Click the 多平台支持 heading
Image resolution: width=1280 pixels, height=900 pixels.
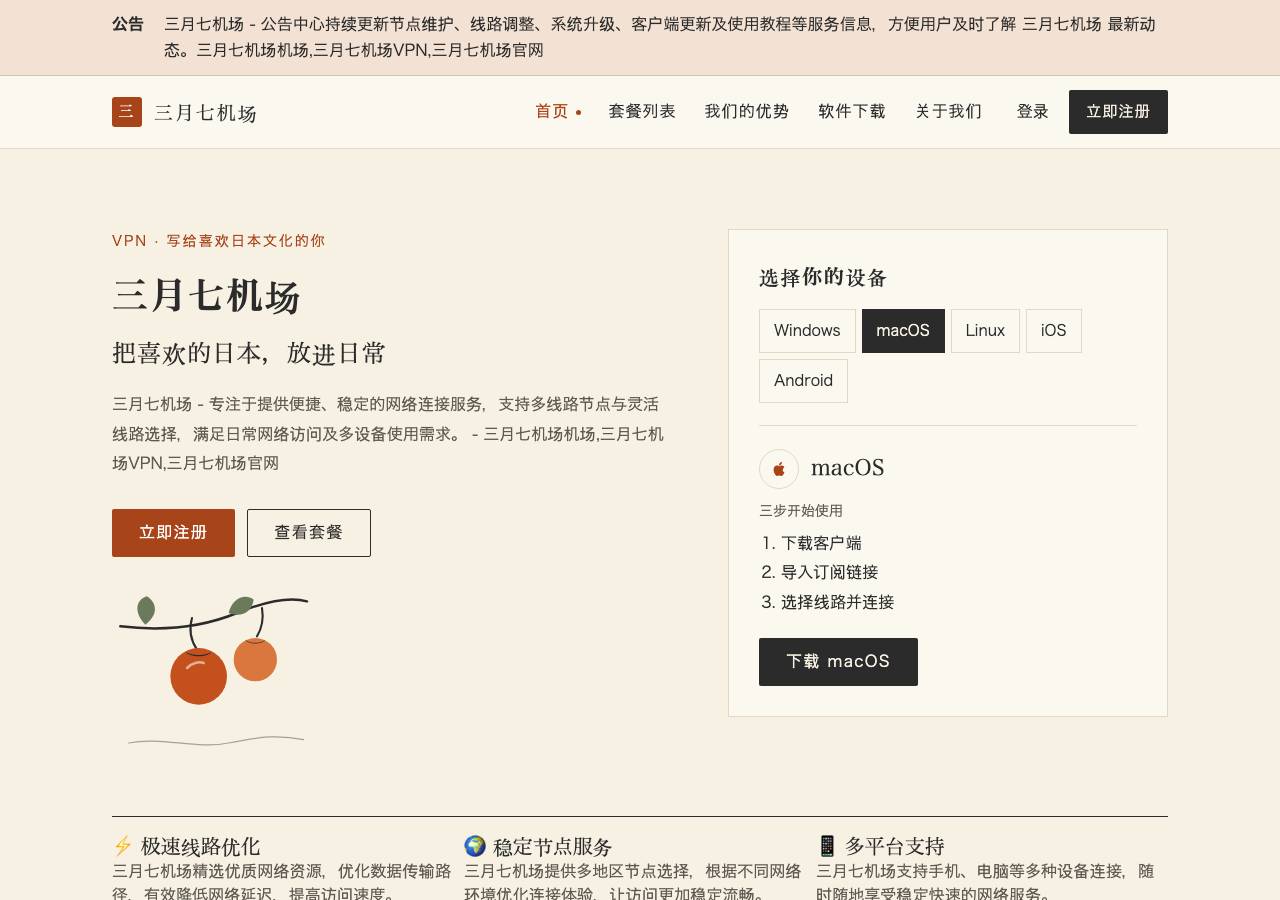click(x=894, y=846)
